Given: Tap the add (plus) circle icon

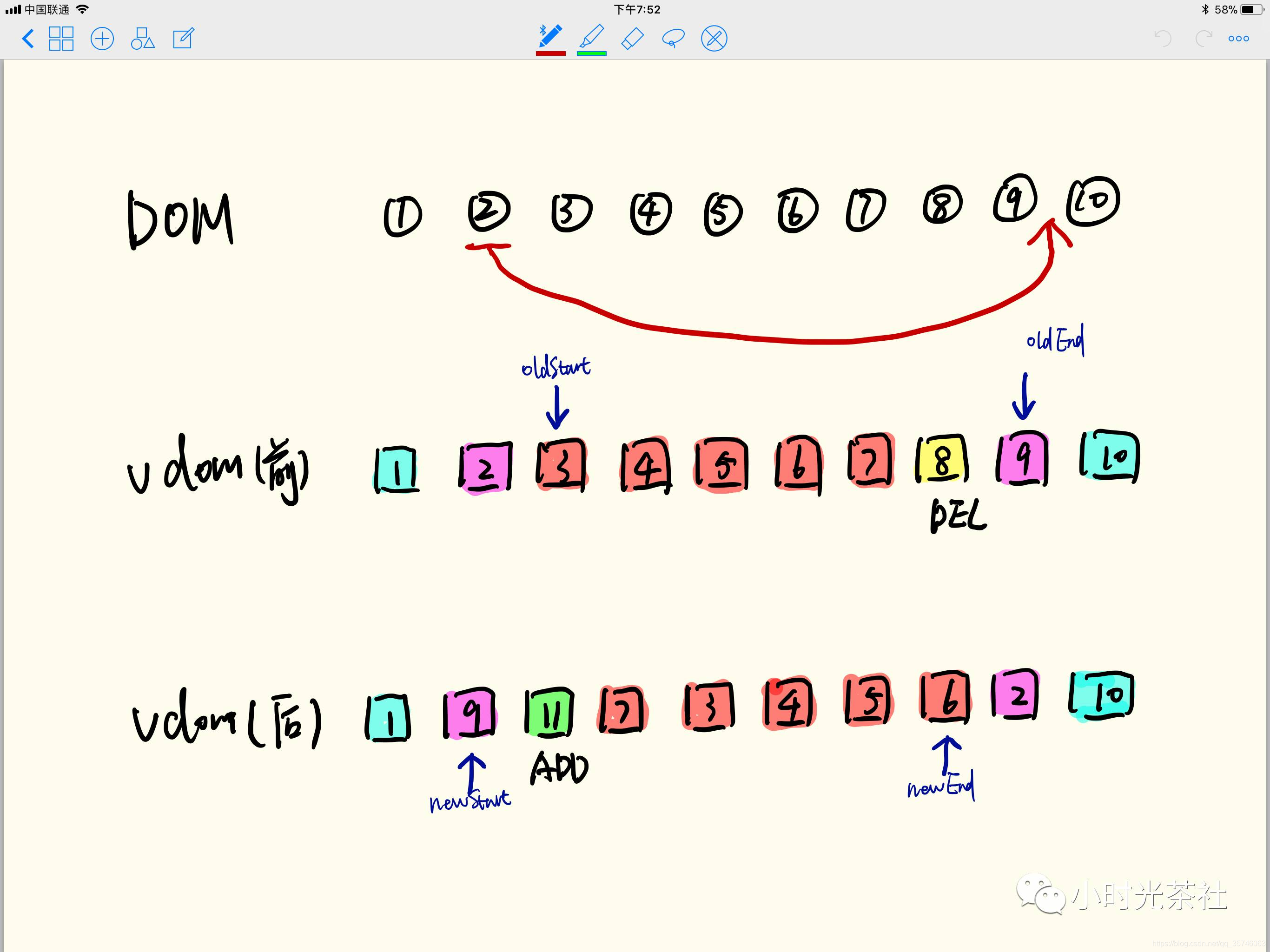Looking at the screenshot, I should pos(102,39).
